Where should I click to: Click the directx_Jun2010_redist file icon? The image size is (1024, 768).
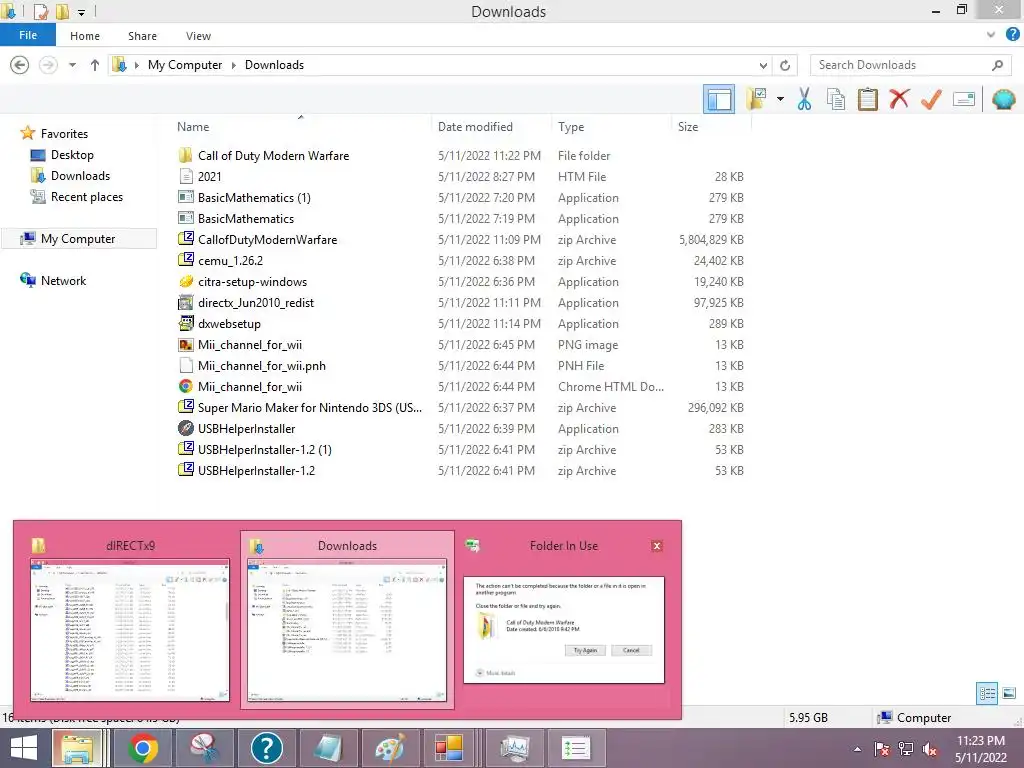[x=186, y=302]
